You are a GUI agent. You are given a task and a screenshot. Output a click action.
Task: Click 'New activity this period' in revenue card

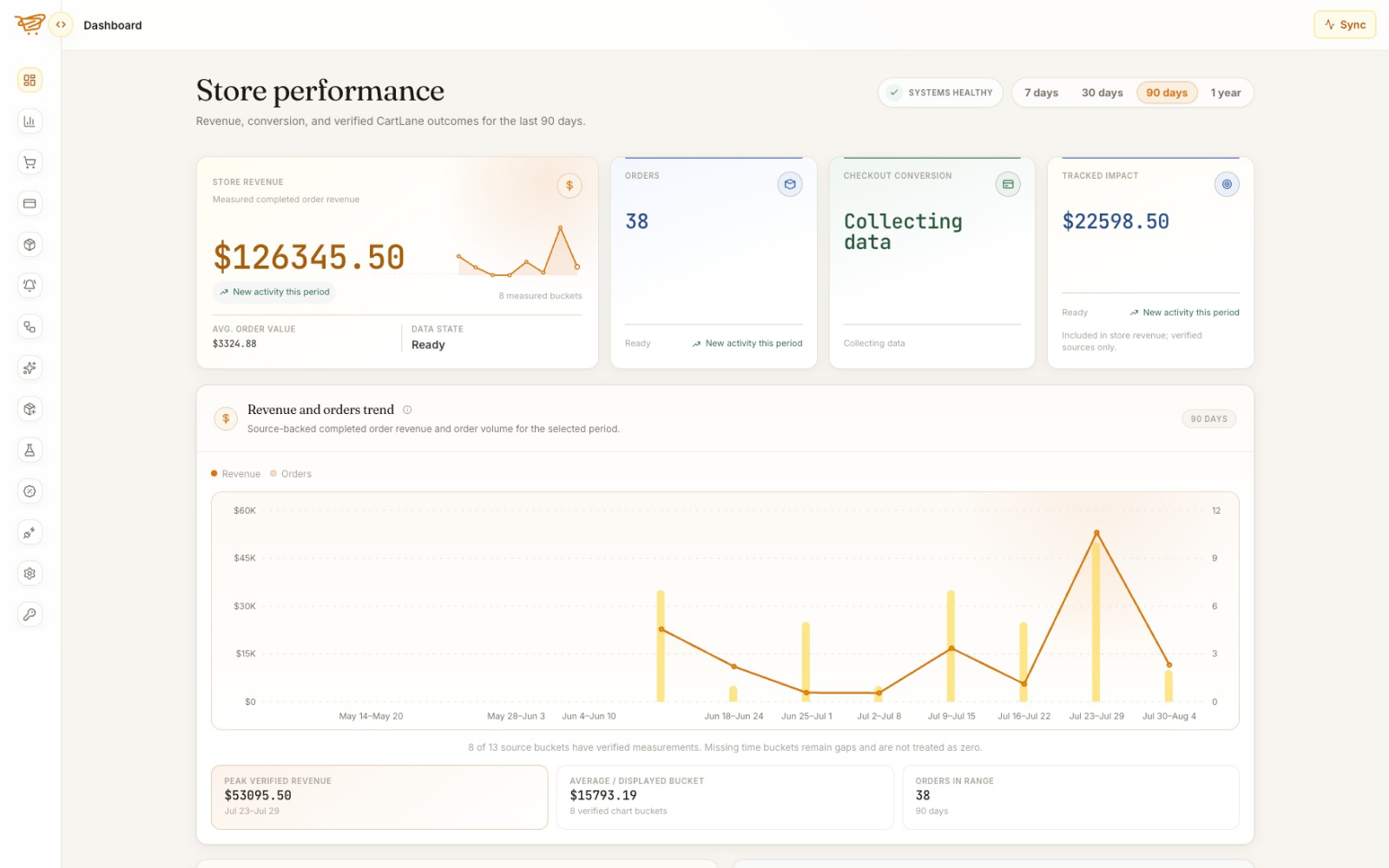coord(274,293)
